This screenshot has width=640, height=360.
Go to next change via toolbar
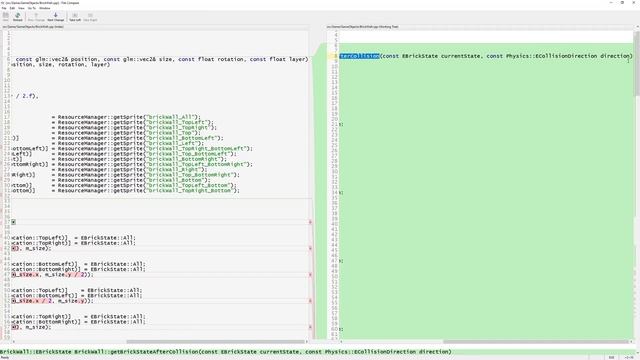coord(56,17)
